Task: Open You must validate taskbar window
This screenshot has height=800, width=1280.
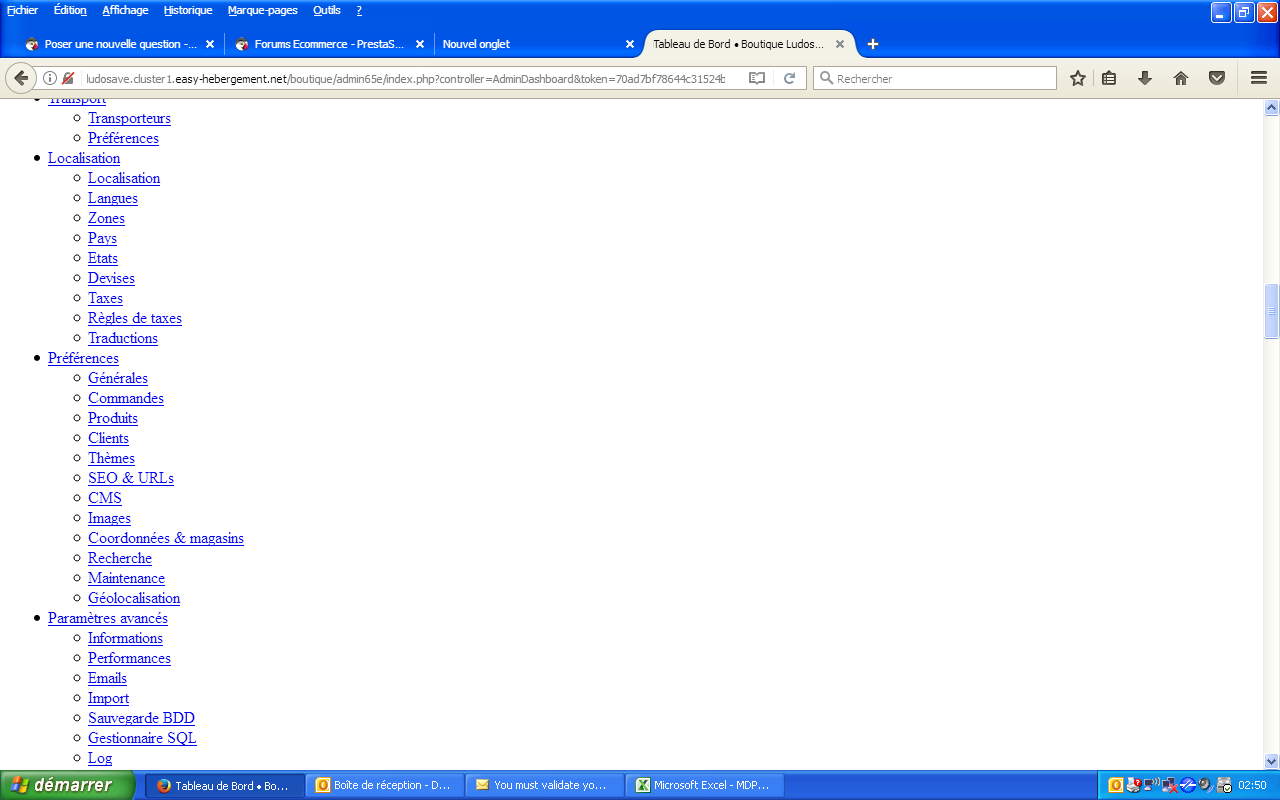Action: 545,785
